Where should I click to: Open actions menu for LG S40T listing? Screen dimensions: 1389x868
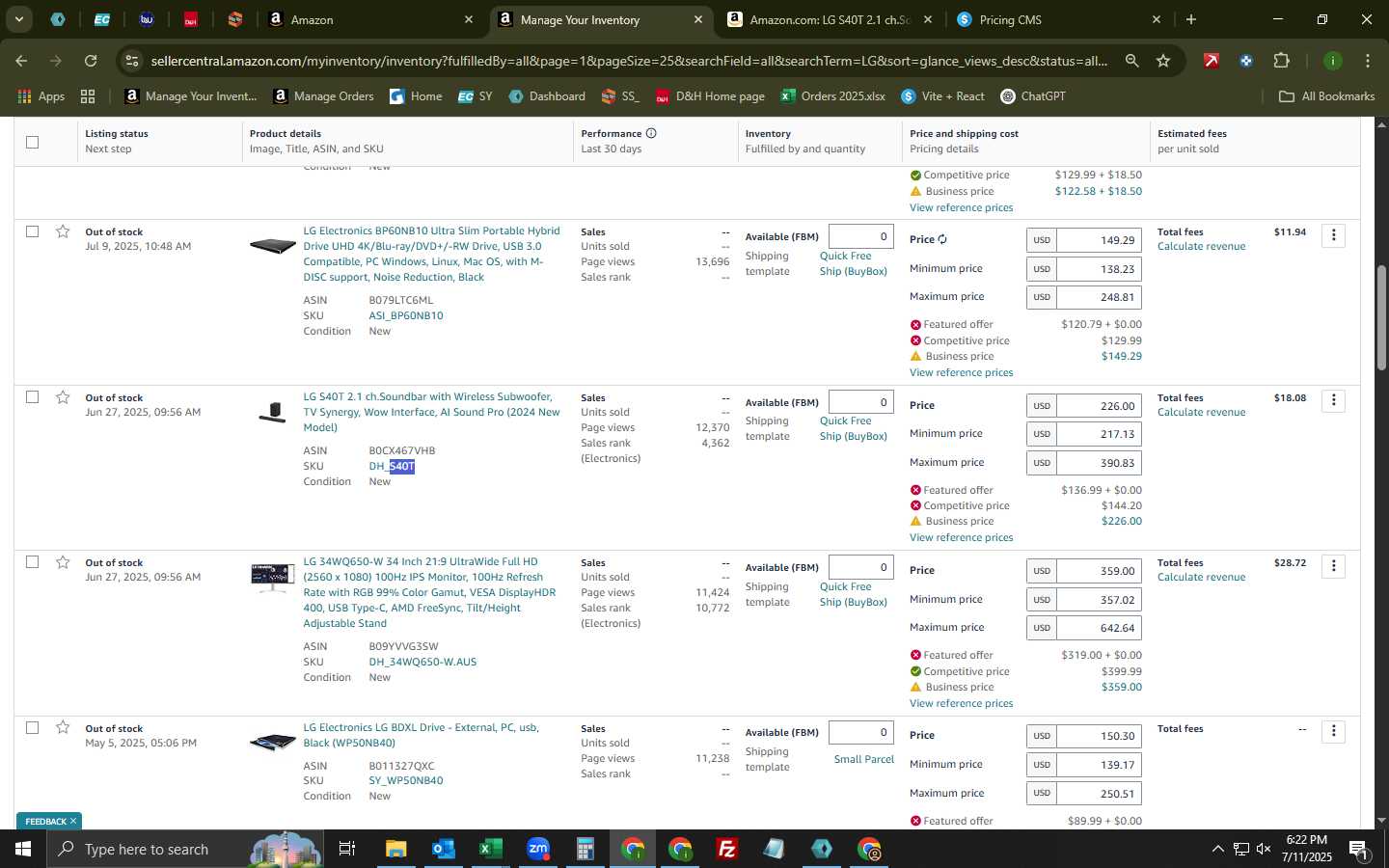1334,400
